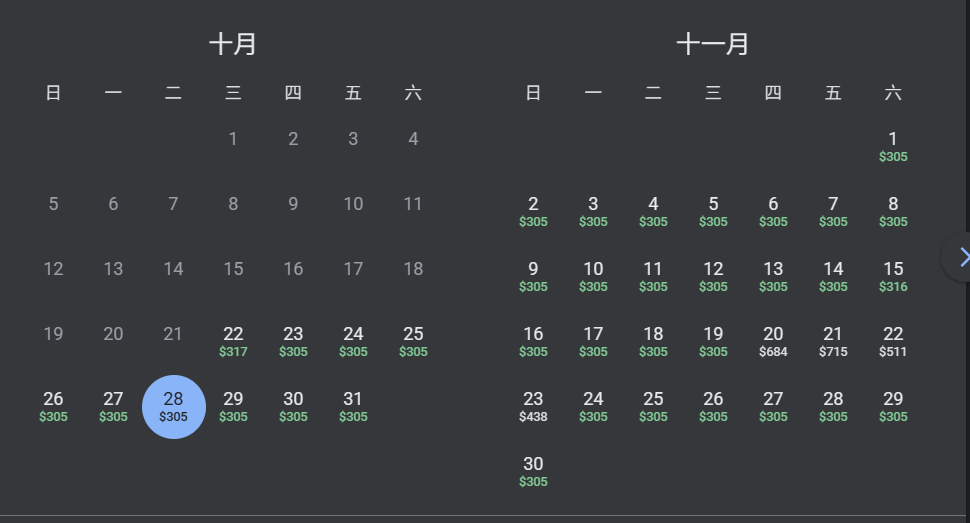This screenshot has width=970, height=523.
Task: Select November 5 date
Action: point(713,212)
